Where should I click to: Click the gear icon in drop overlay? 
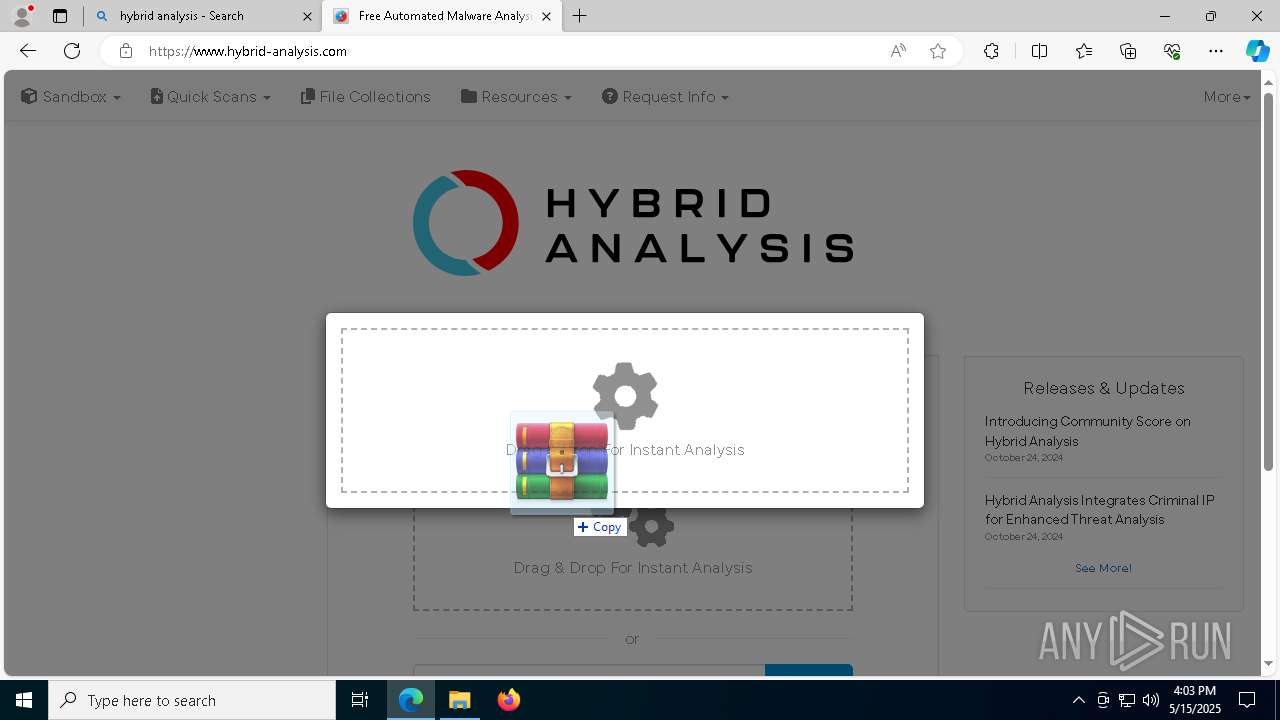(625, 395)
